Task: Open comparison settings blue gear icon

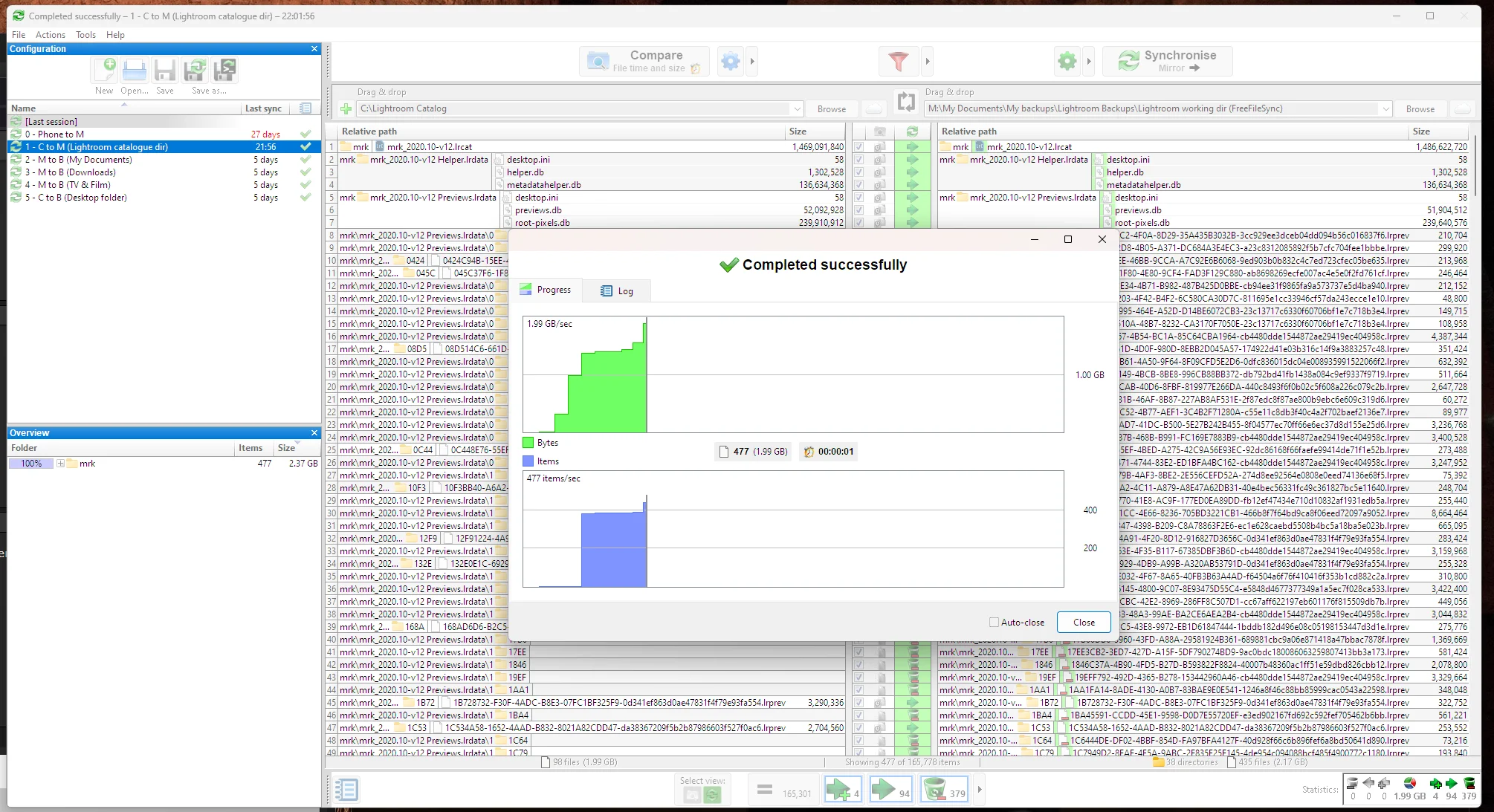Action: pos(731,61)
